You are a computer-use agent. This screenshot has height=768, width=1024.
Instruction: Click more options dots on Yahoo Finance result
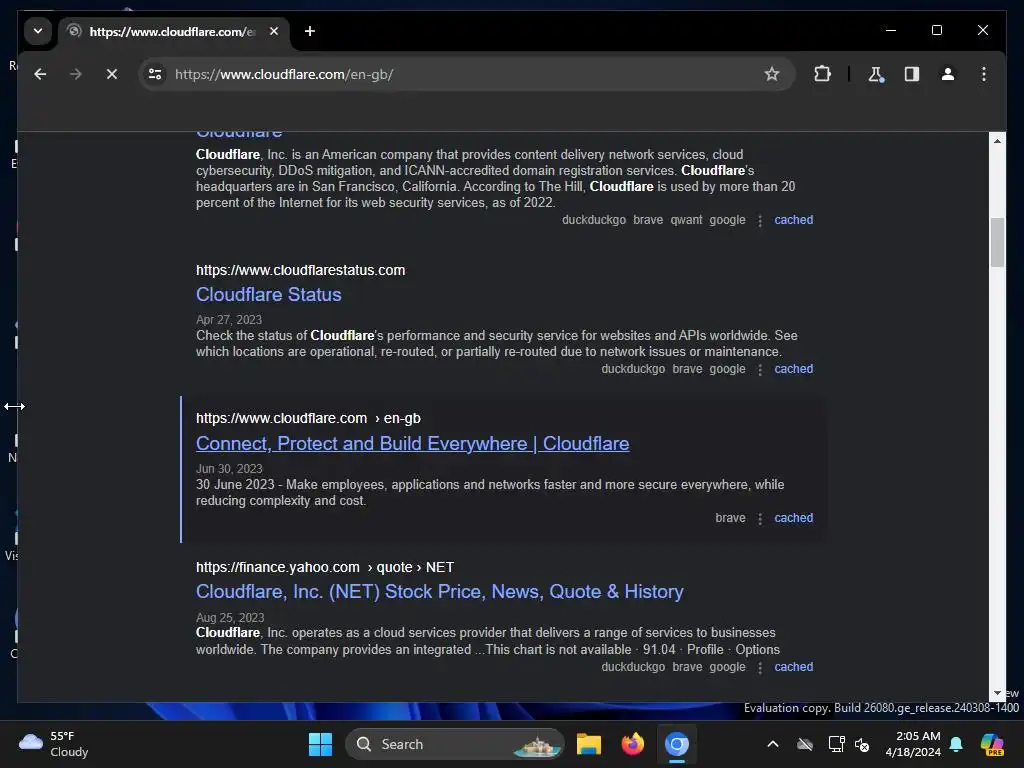[x=760, y=667]
